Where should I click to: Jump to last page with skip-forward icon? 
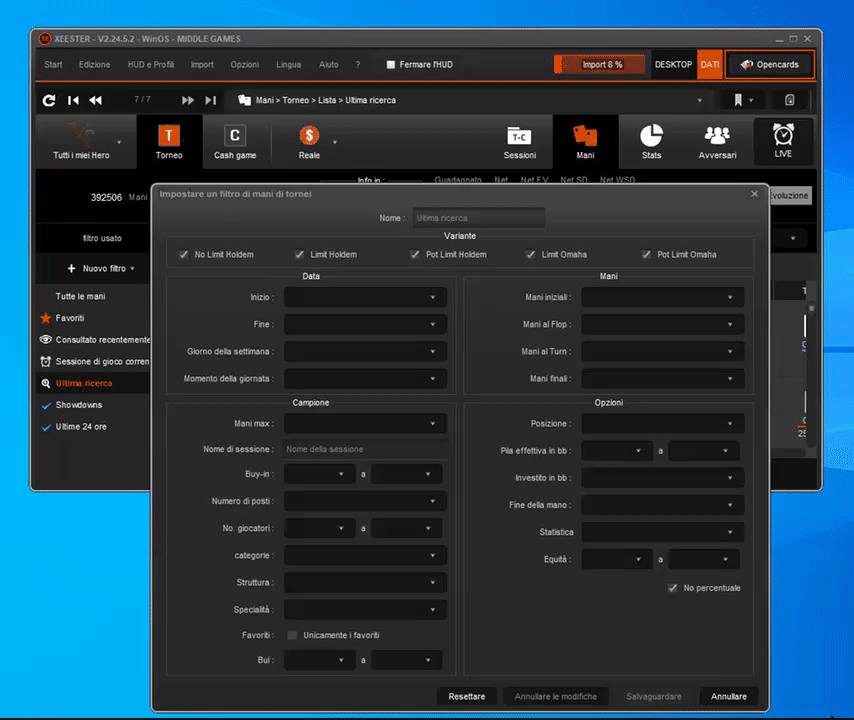(x=211, y=100)
